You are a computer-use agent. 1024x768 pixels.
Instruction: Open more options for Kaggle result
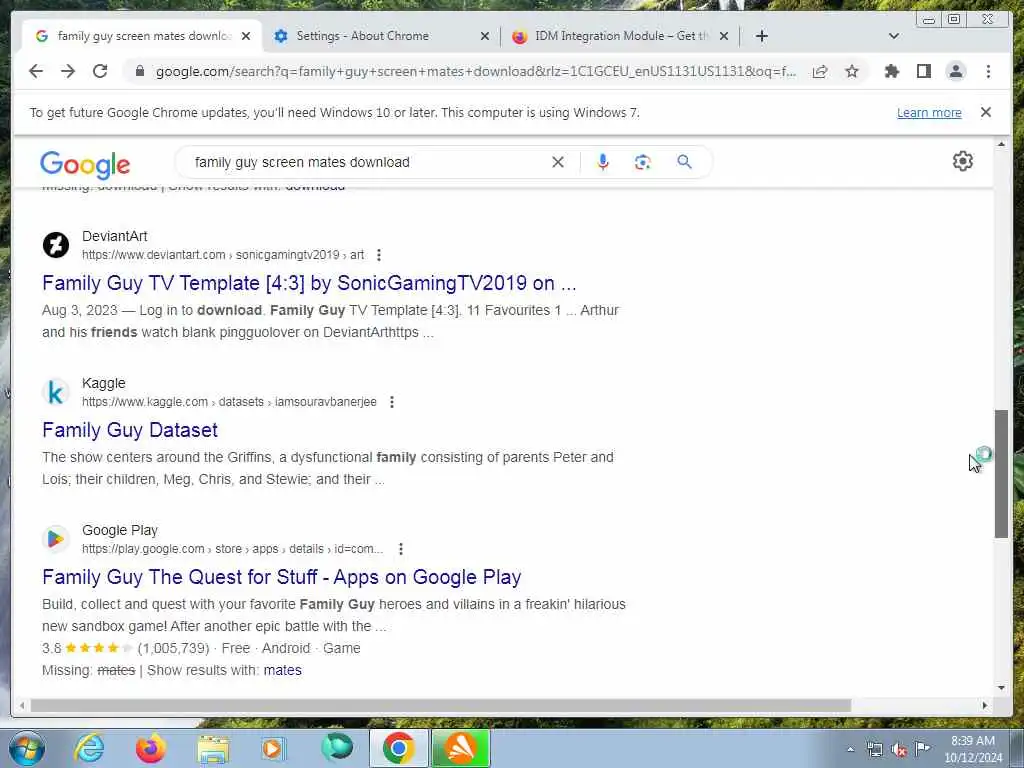point(392,402)
